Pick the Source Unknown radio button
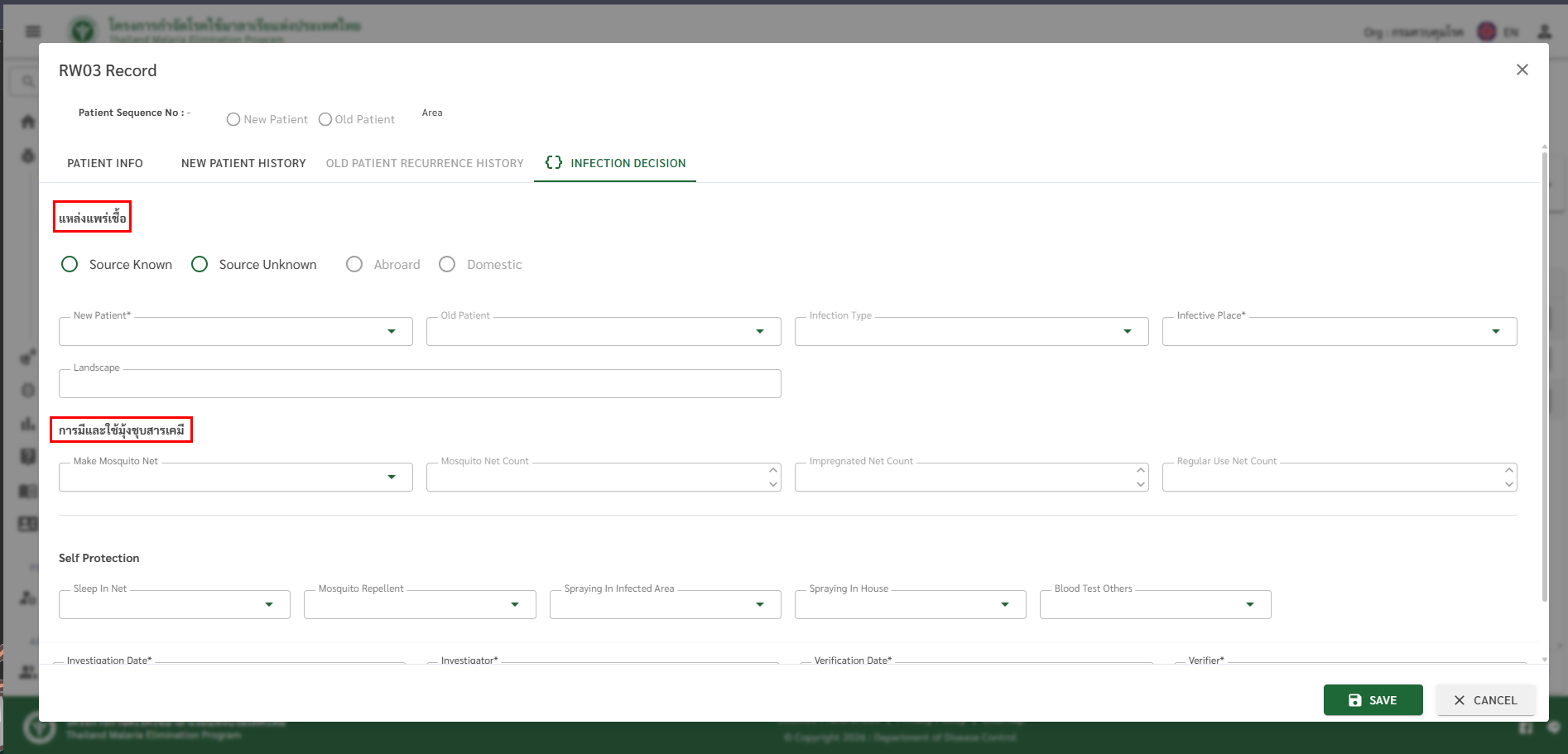 click(x=200, y=264)
